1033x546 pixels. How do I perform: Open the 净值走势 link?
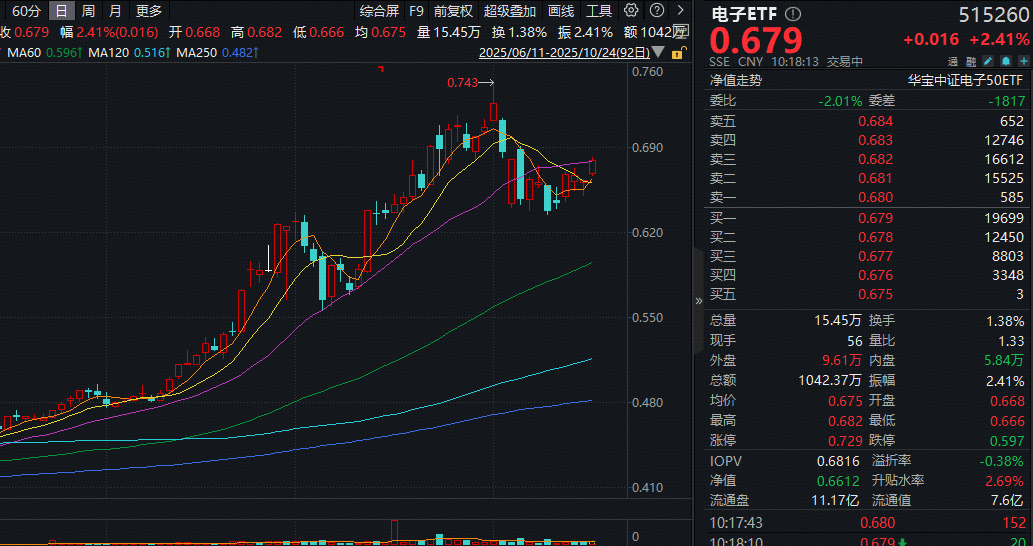735,81
